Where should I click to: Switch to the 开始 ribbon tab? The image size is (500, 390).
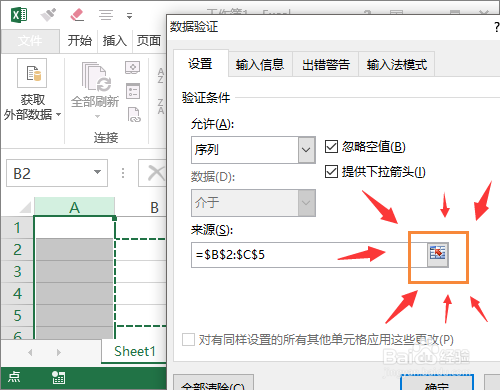tap(79, 41)
